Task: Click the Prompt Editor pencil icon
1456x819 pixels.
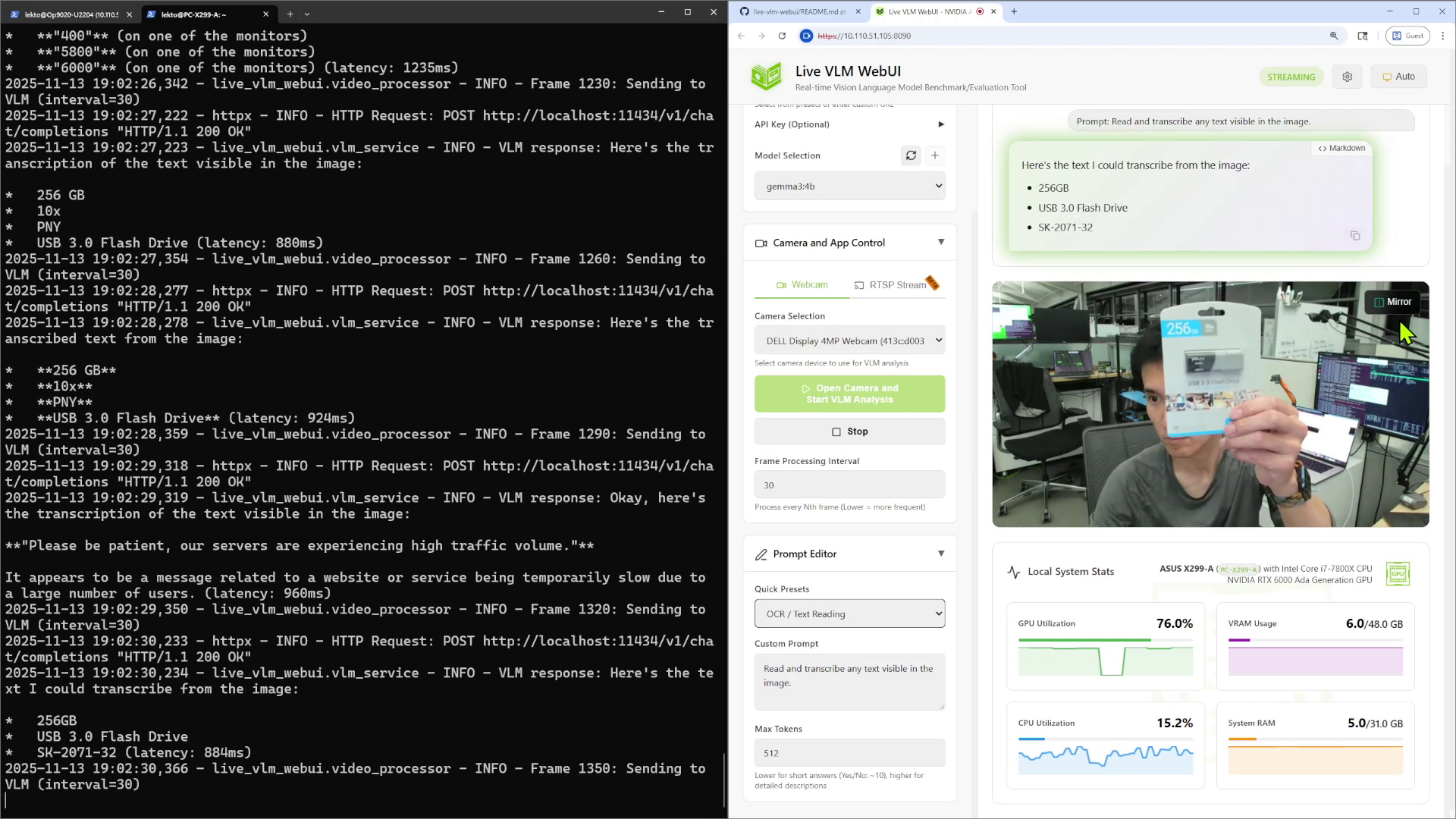Action: pyautogui.click(x=761, y=554)
